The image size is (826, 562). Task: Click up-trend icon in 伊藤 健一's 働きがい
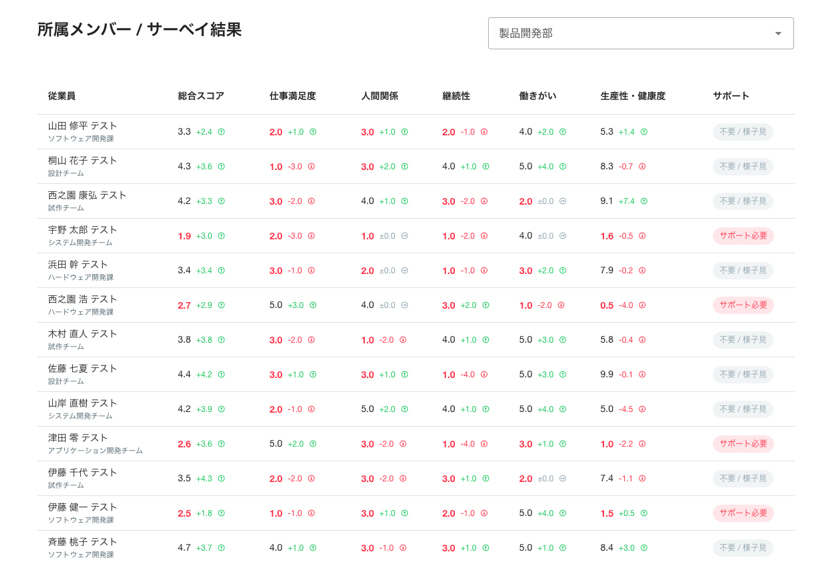563,513
